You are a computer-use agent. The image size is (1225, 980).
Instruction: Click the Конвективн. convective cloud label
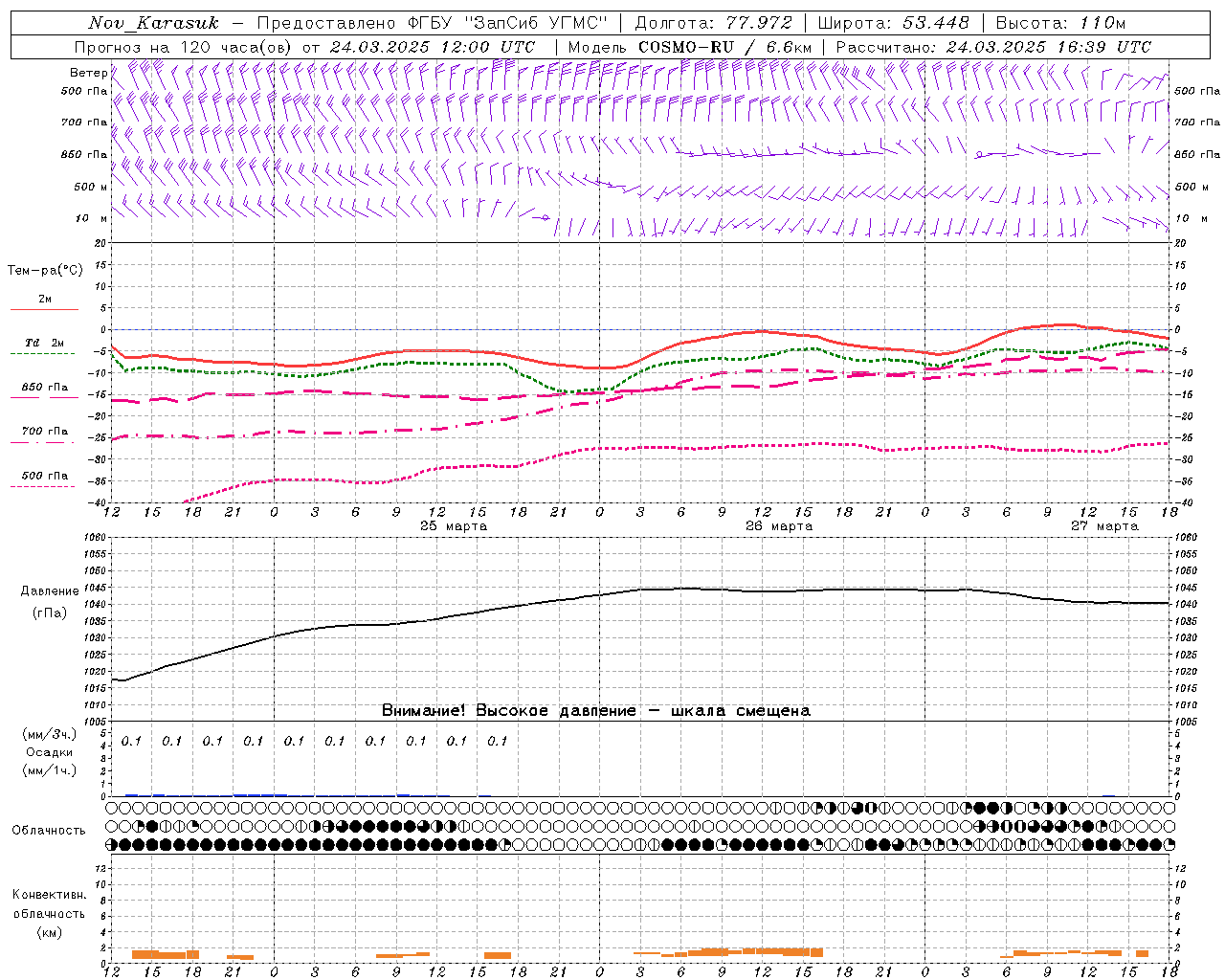tap(49, 895)
